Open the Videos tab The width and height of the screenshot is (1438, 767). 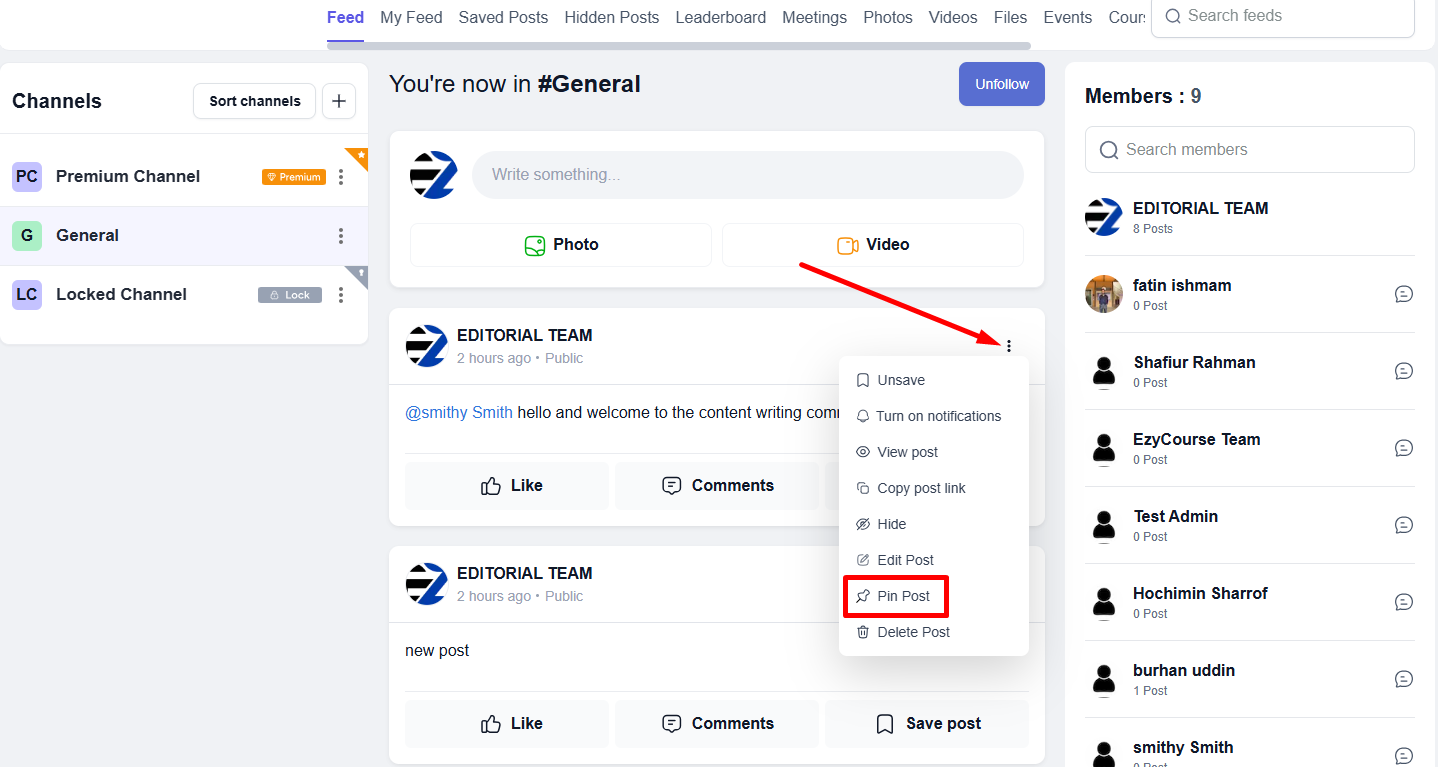(x=953, y=17)
